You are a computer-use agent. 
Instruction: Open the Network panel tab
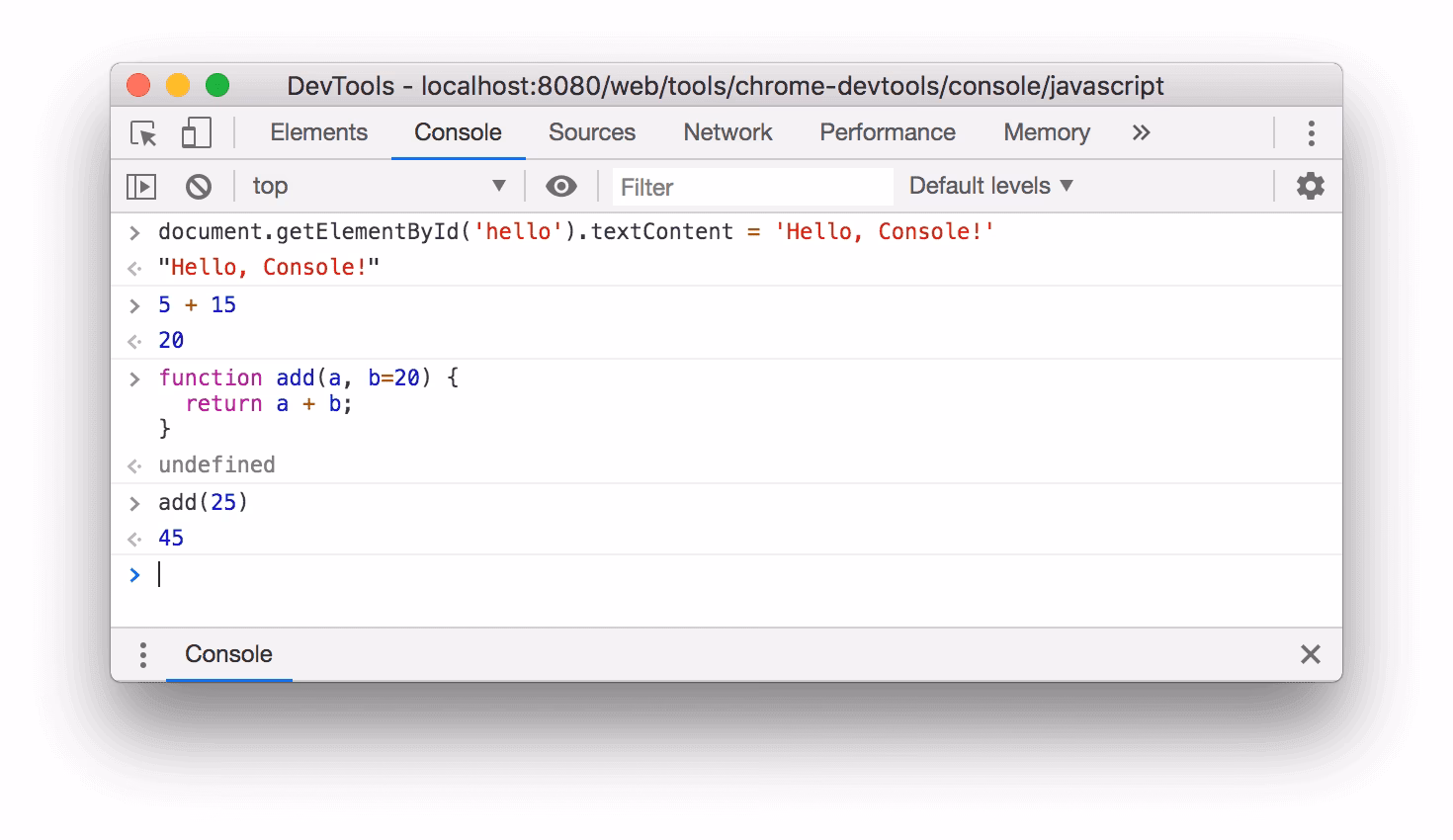click(x=727, y=132)
